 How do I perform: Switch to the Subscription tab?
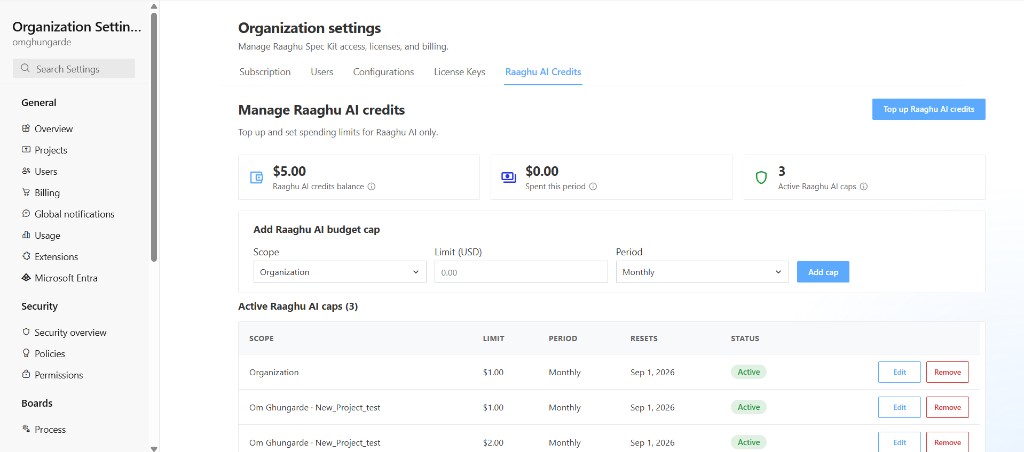265,72
